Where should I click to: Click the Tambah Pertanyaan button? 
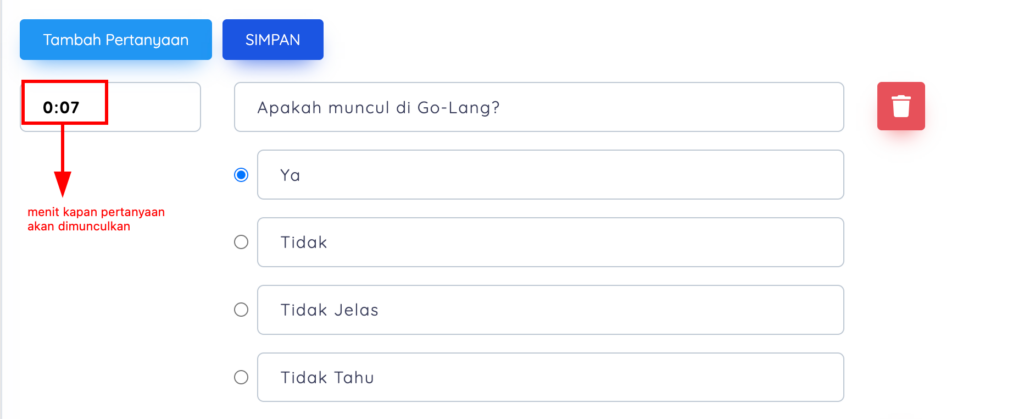116,40
